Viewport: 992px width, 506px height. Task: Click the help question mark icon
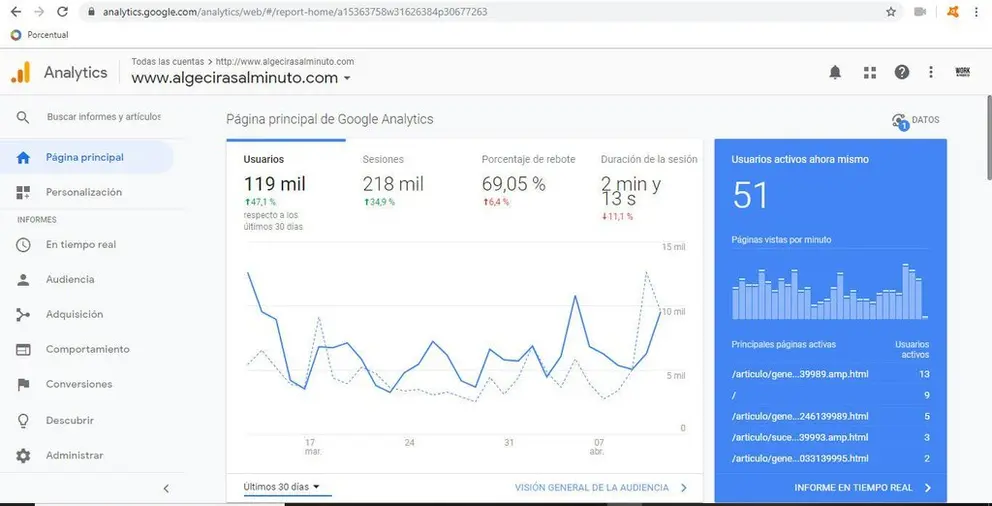tap(902, 72)
